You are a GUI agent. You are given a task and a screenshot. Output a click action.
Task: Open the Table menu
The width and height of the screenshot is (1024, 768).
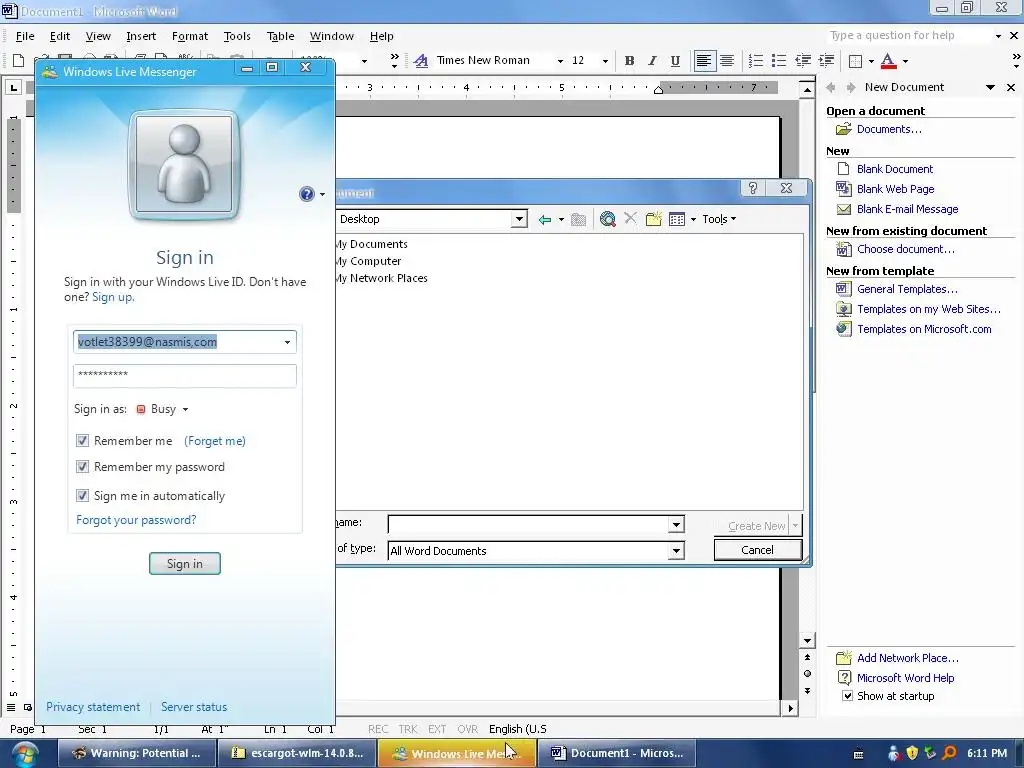pos(280,37)
